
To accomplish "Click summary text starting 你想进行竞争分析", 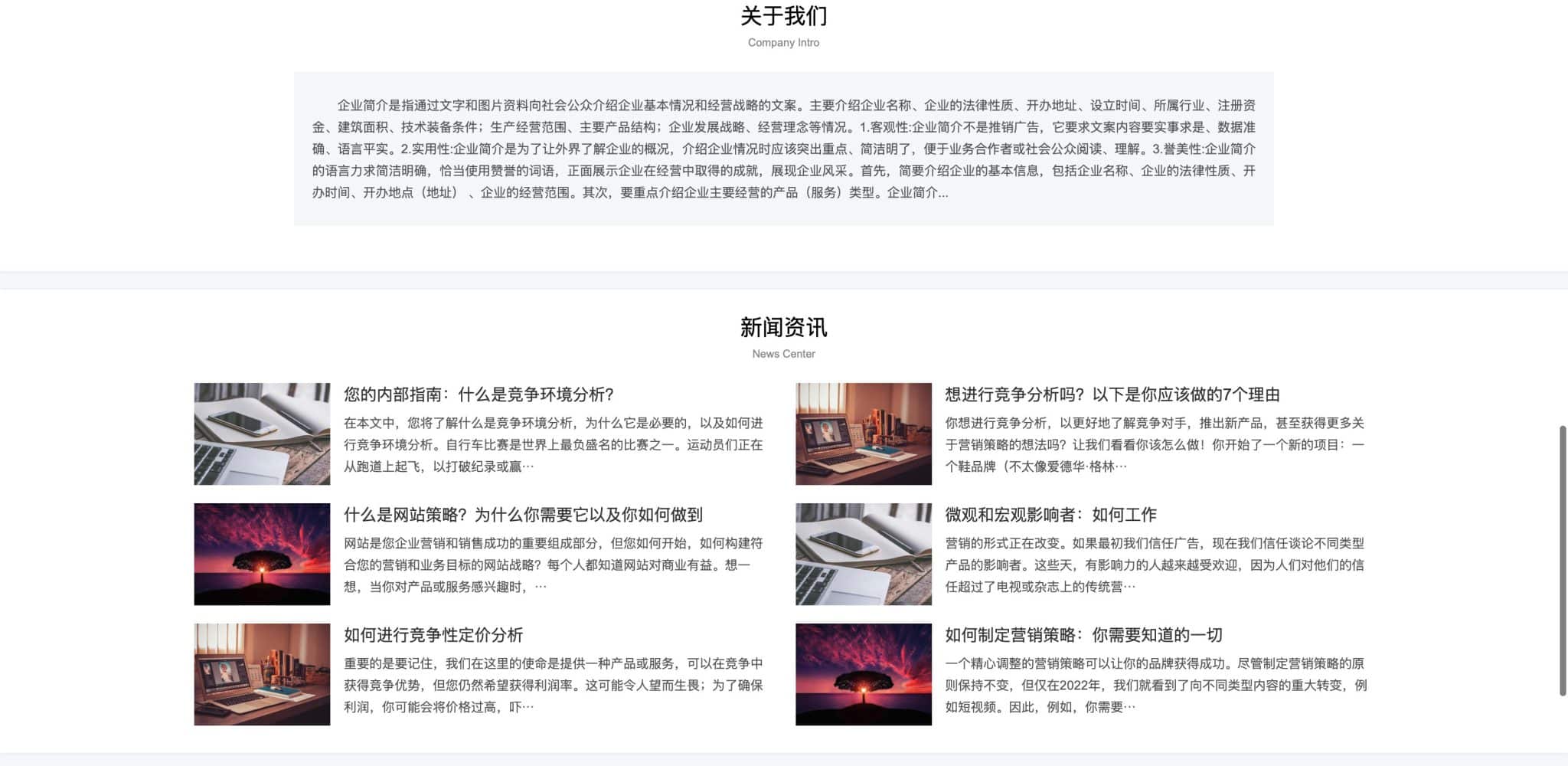I will click(x=1155, y=444).
